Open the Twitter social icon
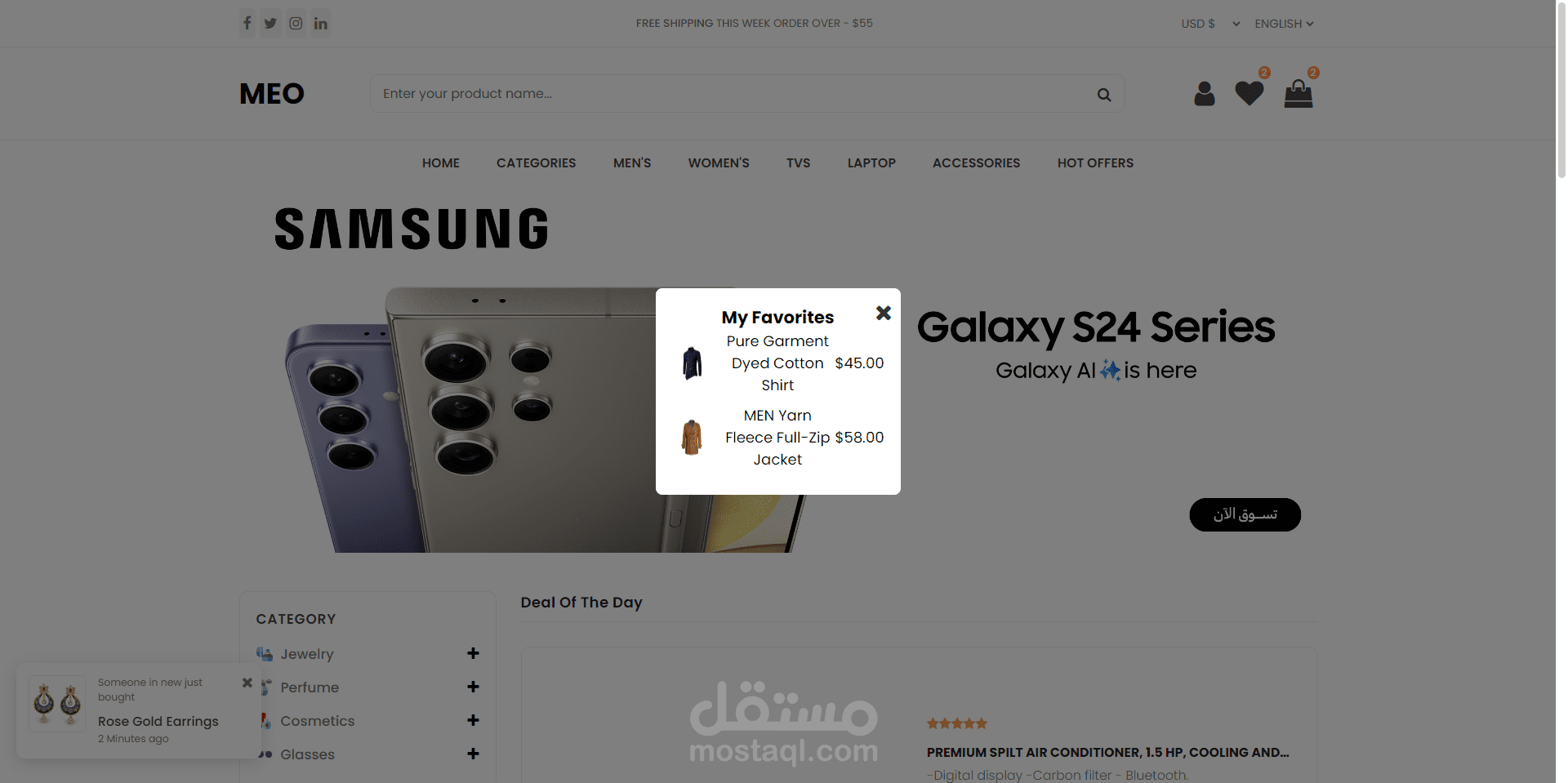Screen dimensions: 1568x783 (x=270, y=24)
